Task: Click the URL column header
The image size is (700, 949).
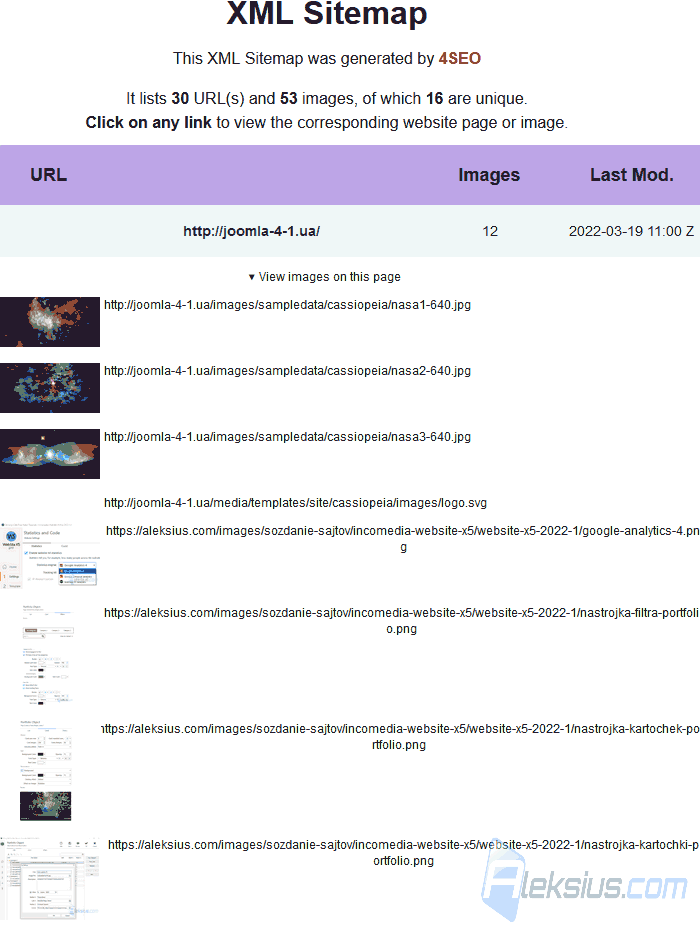Action: pos(49,175)
